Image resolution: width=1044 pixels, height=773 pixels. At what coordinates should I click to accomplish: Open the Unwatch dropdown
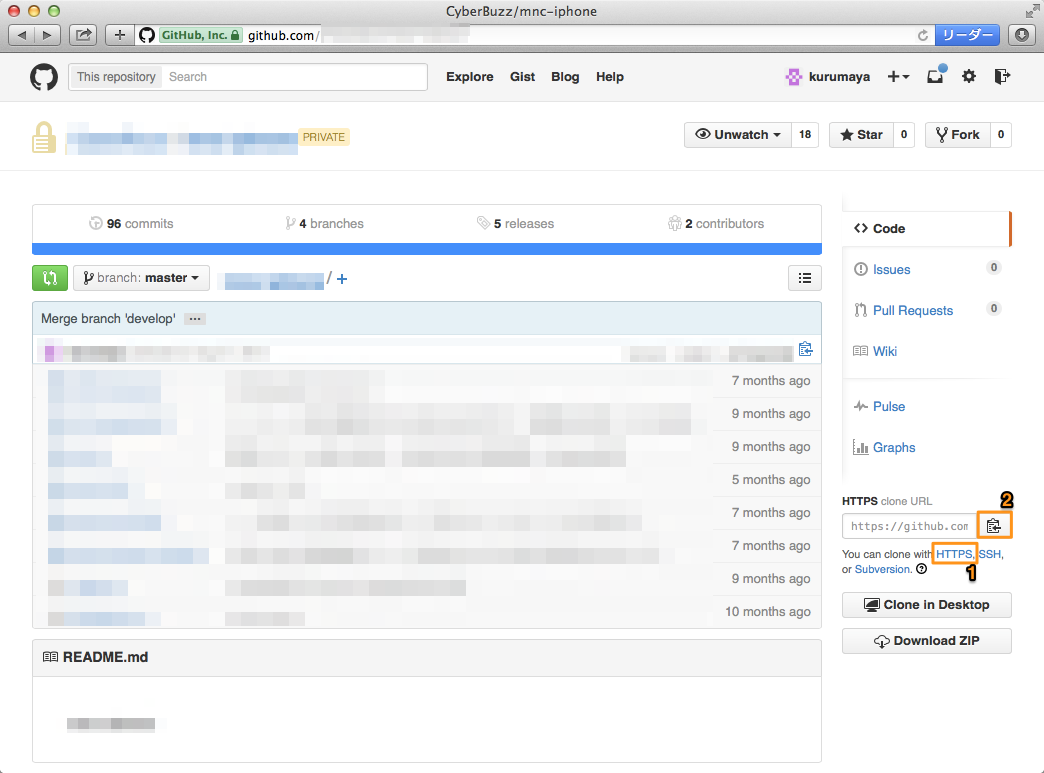[738, 134]
